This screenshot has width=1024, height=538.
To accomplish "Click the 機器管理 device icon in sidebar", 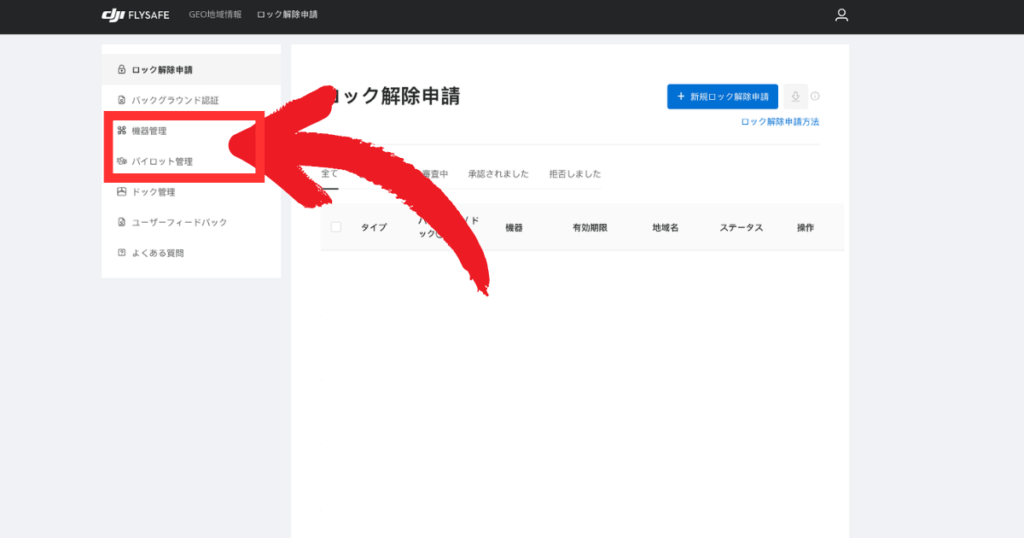I will click(x=122, y=131).
